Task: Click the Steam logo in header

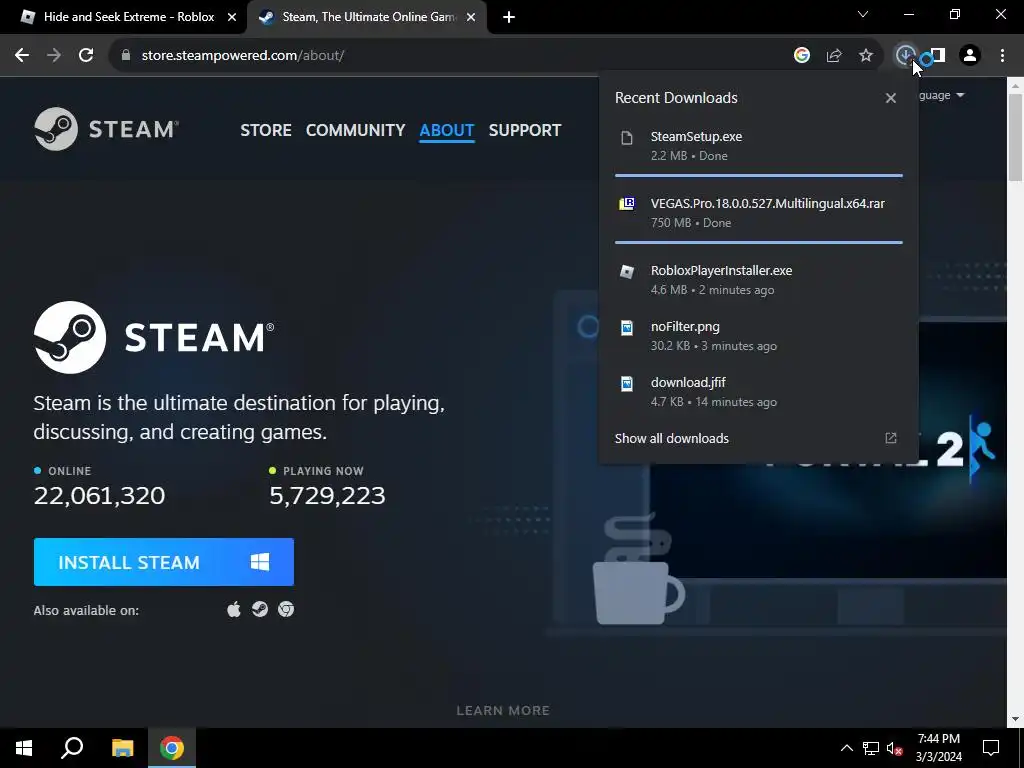Action: point(106,129)
